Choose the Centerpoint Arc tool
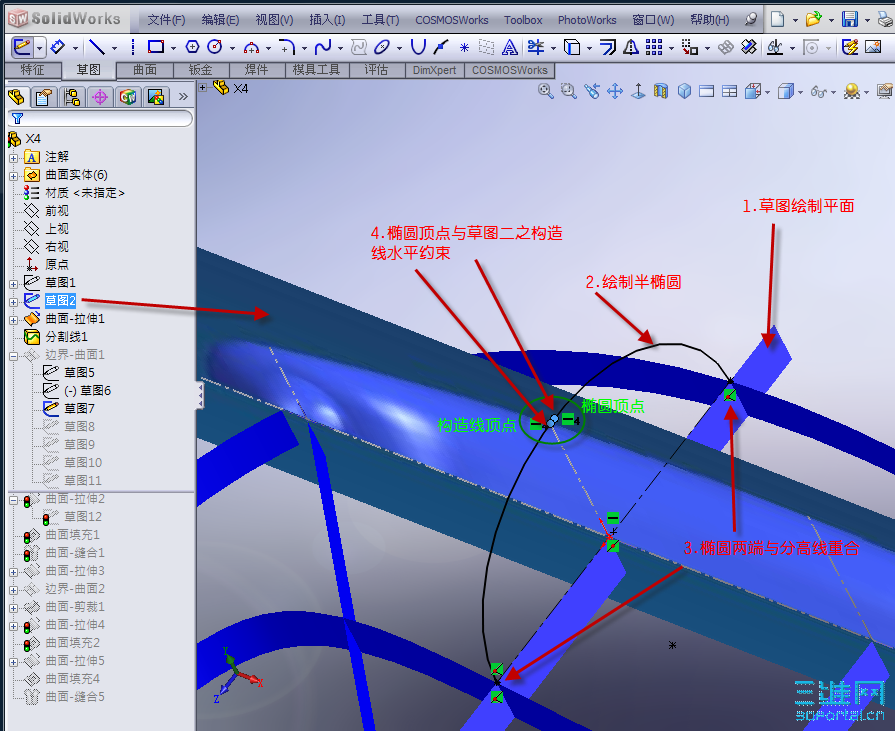 pos(251,47)
